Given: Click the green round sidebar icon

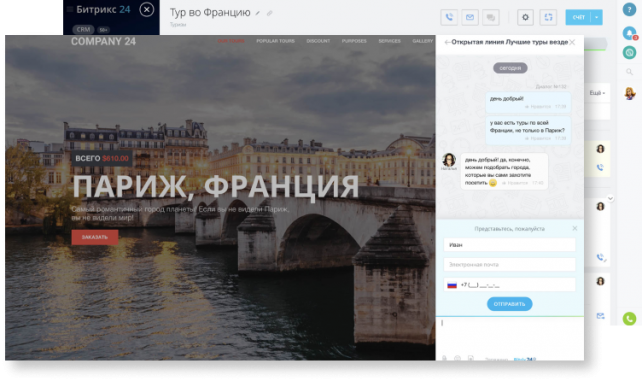Looking at the screenshot, I should pyautogui.click(x=629, y=52).
